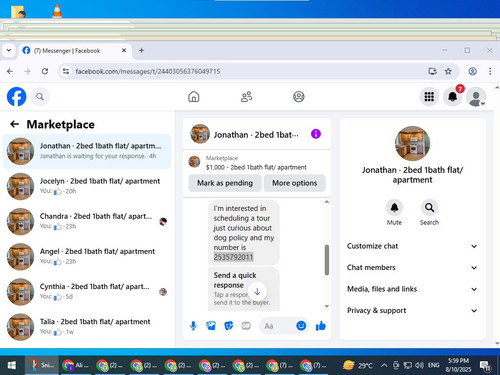This screenshot has width=500, height=375.
Task: Click the Facebook search magnifier icon
Action: [x=40, y=97]
